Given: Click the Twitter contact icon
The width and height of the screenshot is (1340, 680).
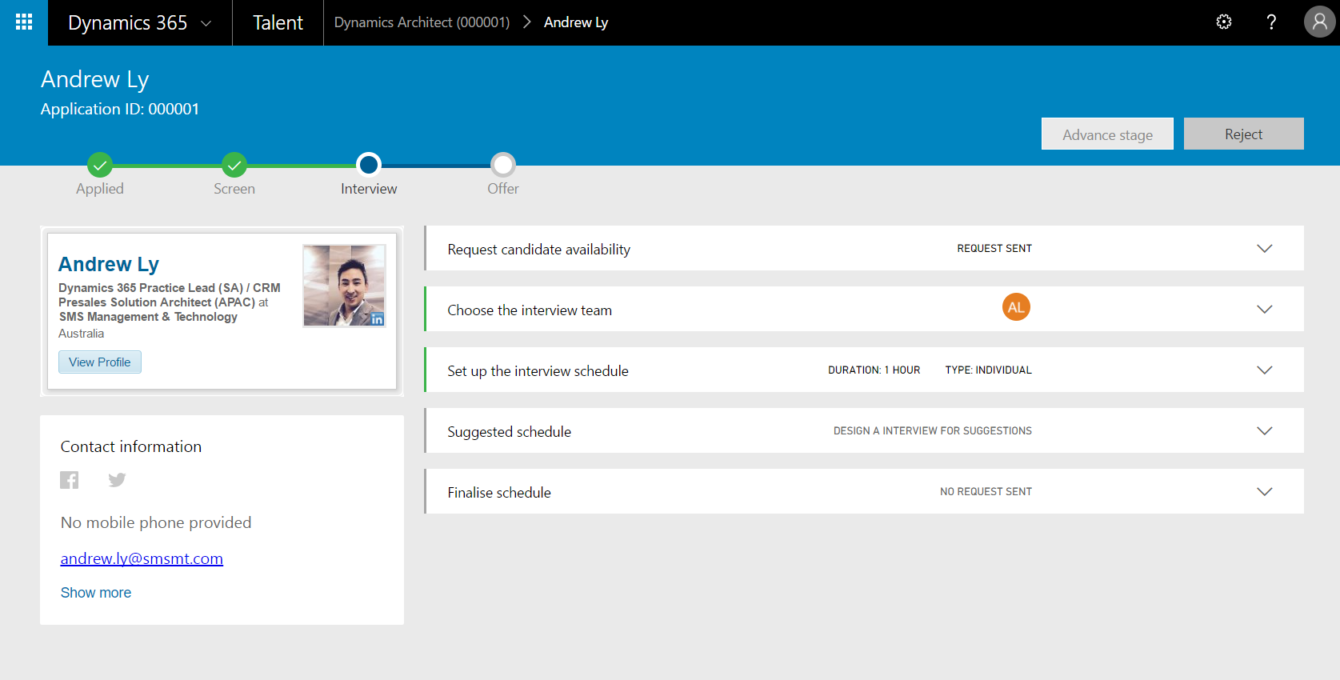Looking at the screenshot, I should 117,480.
